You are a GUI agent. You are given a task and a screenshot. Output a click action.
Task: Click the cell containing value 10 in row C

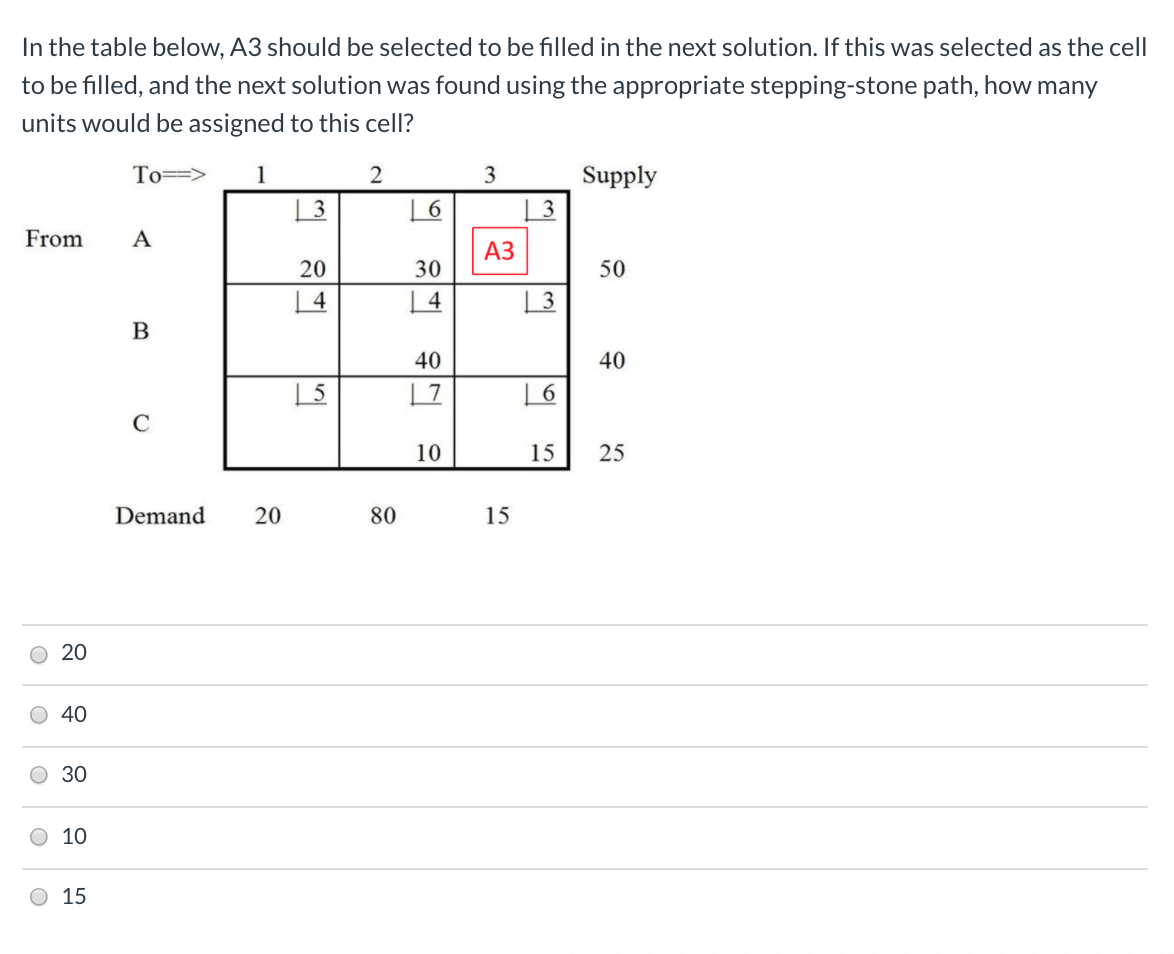click(427, 453)
